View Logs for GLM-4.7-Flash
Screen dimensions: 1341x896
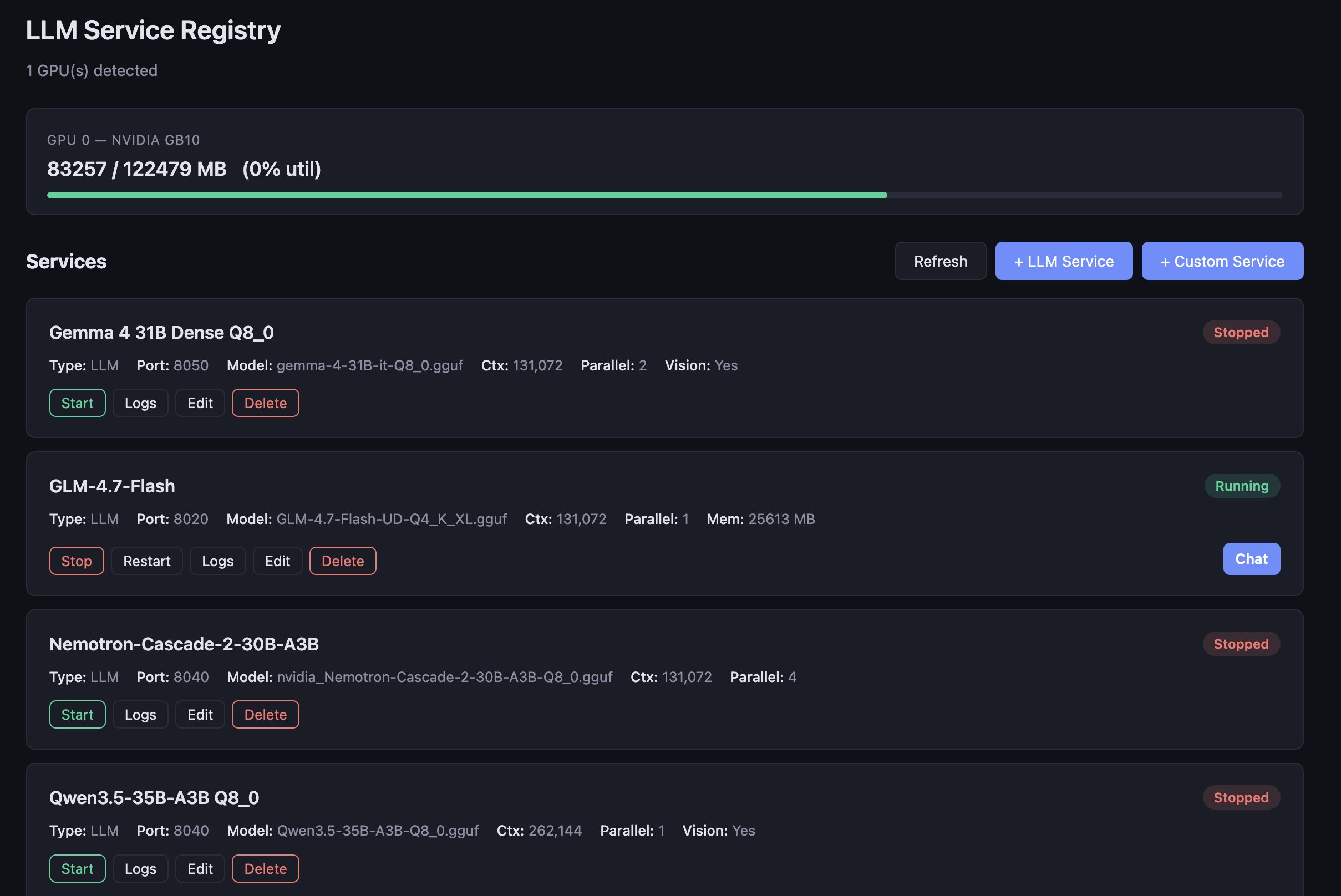[x=218, y=561]
